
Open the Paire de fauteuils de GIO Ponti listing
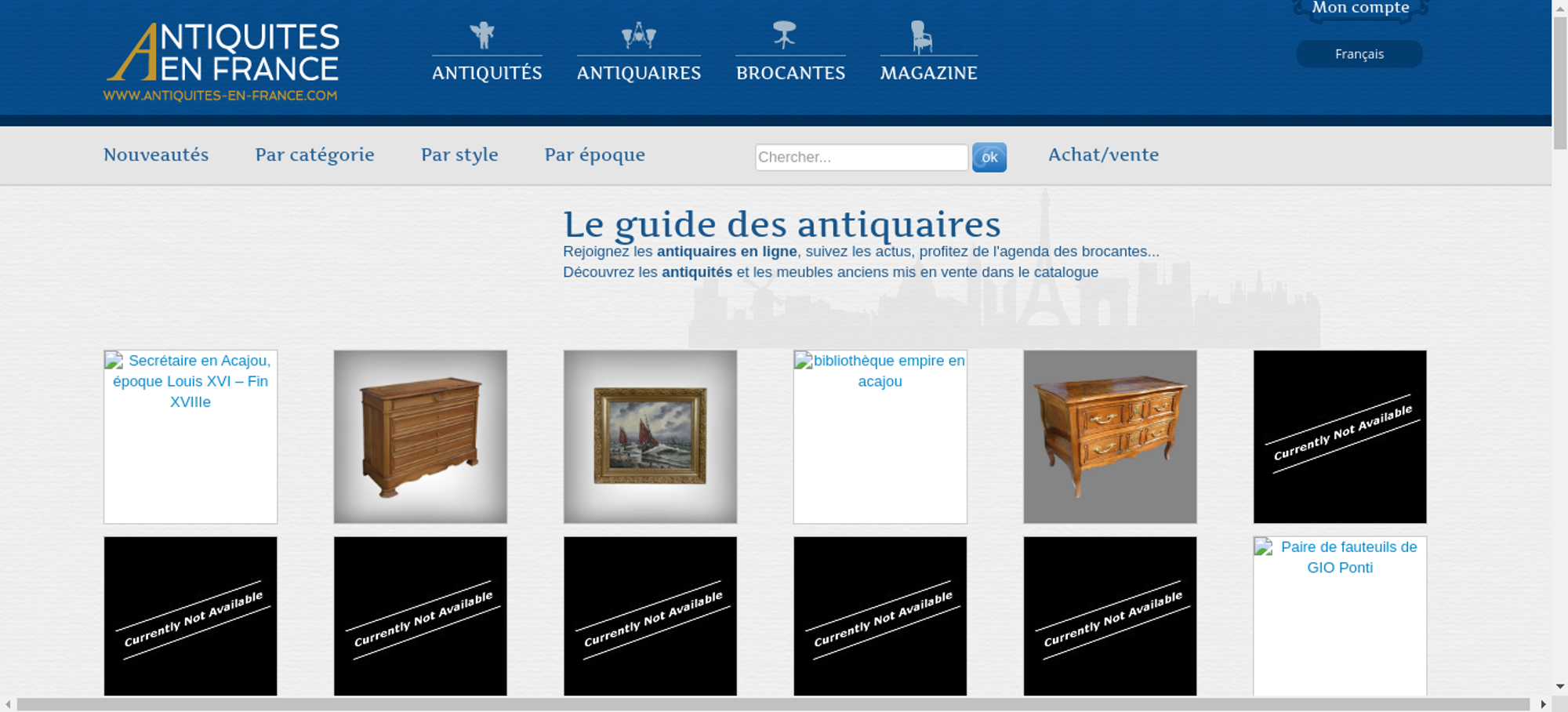(x=1348, y=558)
